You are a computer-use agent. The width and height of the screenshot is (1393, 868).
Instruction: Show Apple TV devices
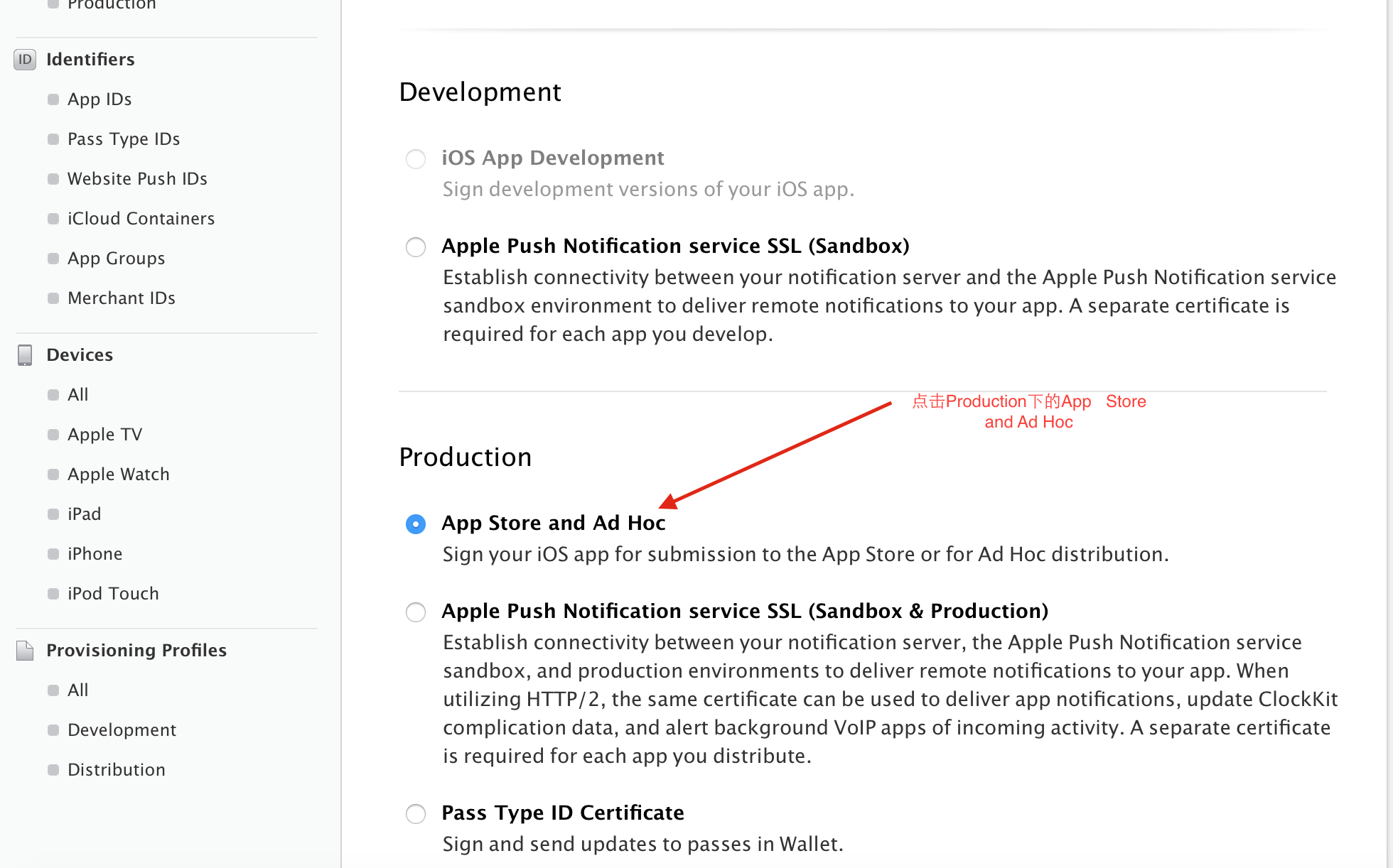pos(104,435)
